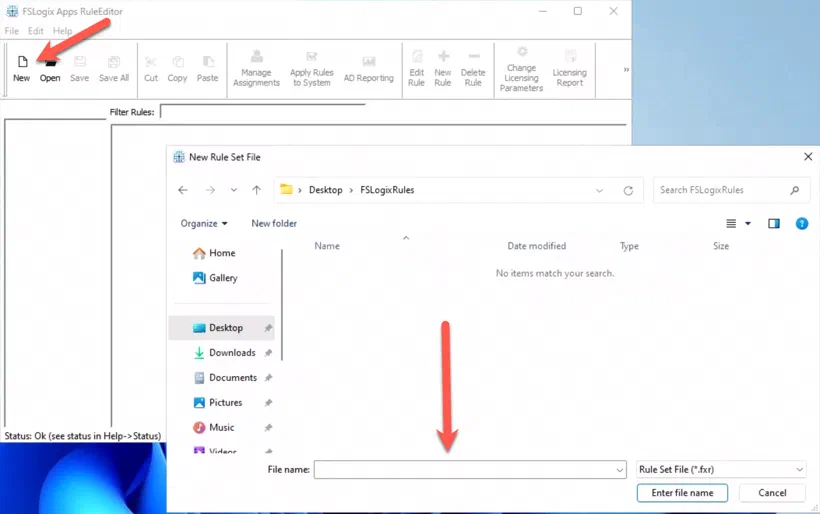
Task: Select Gallery in navigation pane
Action: pos(215,278)
